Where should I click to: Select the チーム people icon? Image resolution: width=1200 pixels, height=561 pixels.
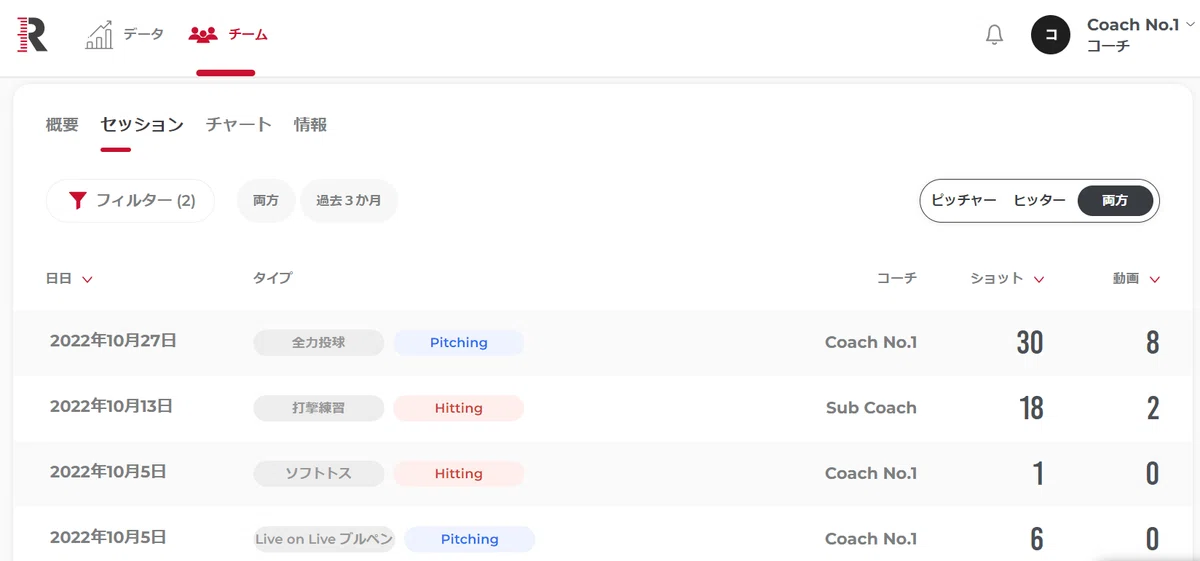[203, 35]
